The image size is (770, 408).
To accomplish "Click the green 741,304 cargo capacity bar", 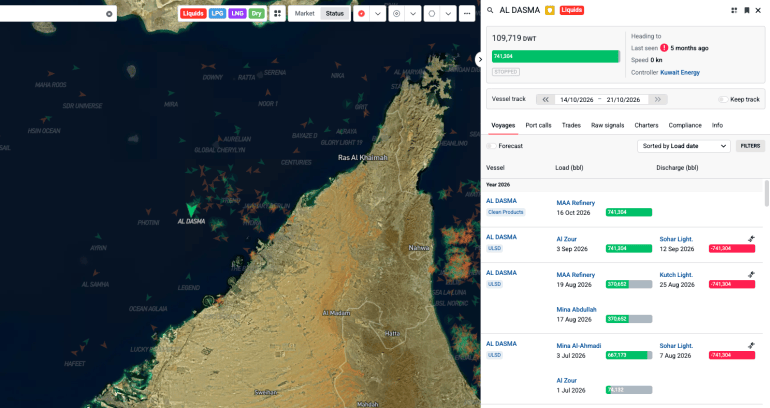I will point(555,56).
